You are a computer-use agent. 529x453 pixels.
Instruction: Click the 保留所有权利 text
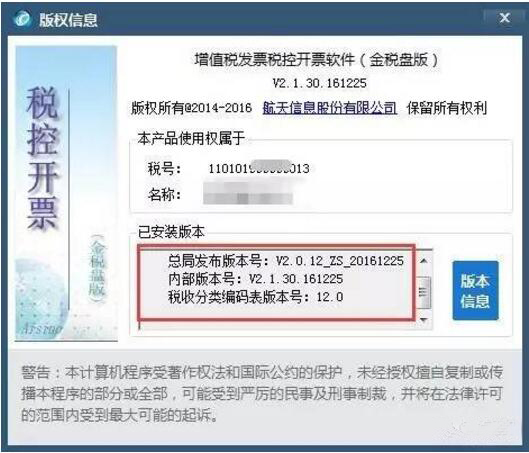tap(447, 108)
